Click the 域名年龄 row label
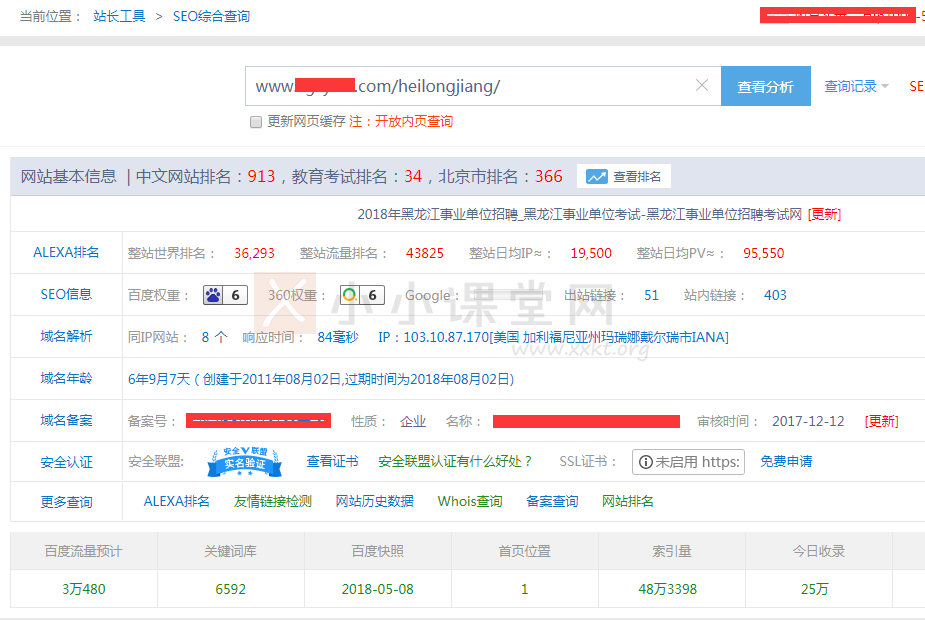The width and height of the screenshot is (925, 620). pyautogui.click(x=66, y=378)
